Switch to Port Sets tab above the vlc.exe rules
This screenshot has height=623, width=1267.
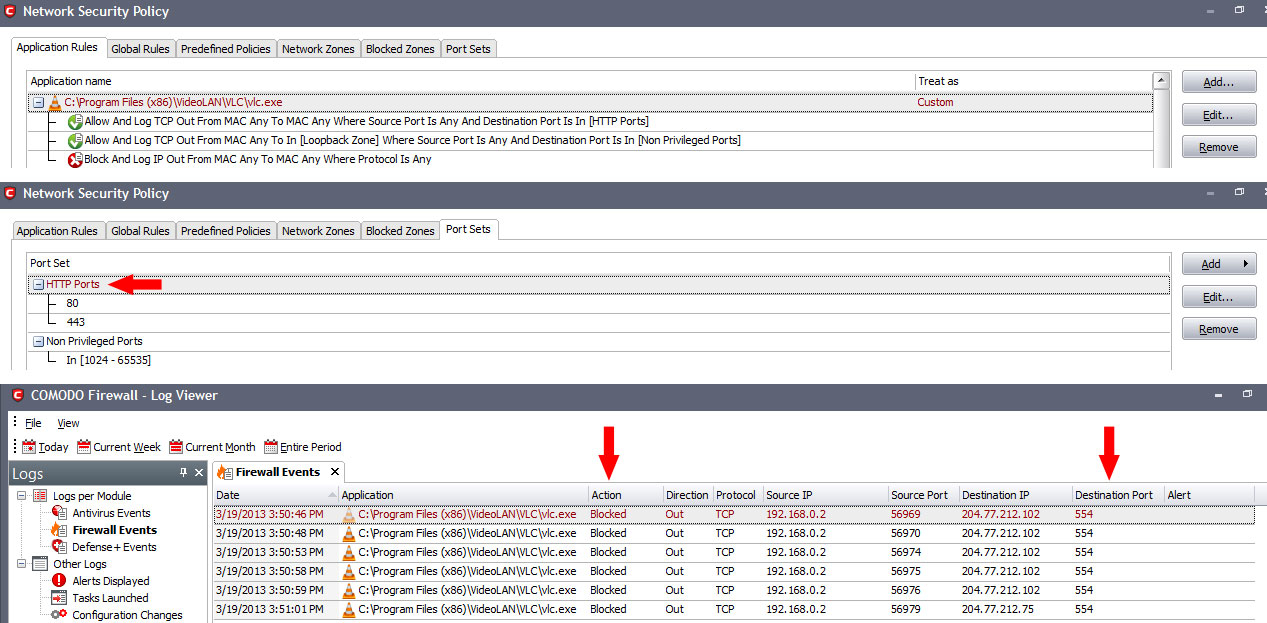pos(468,49)
